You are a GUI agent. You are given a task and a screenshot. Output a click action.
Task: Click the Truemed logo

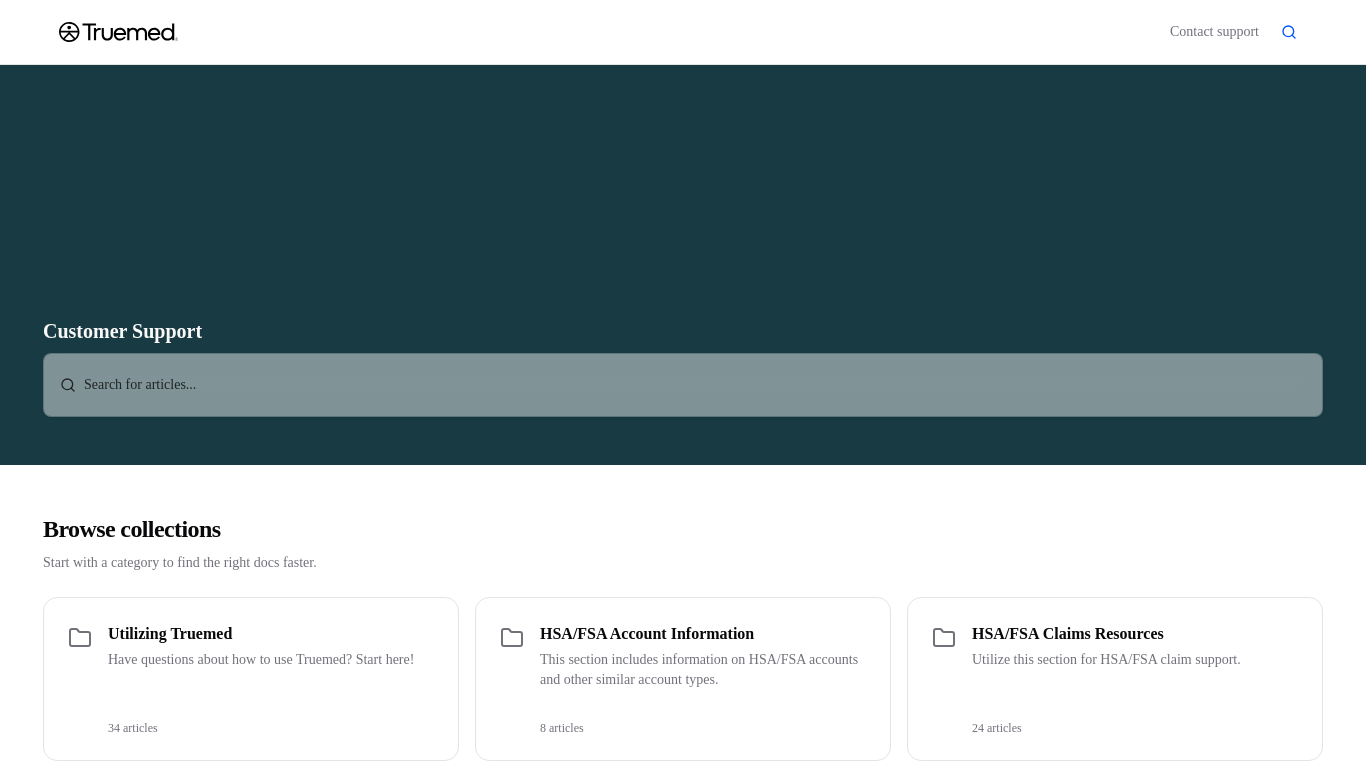tap(118, 32)
